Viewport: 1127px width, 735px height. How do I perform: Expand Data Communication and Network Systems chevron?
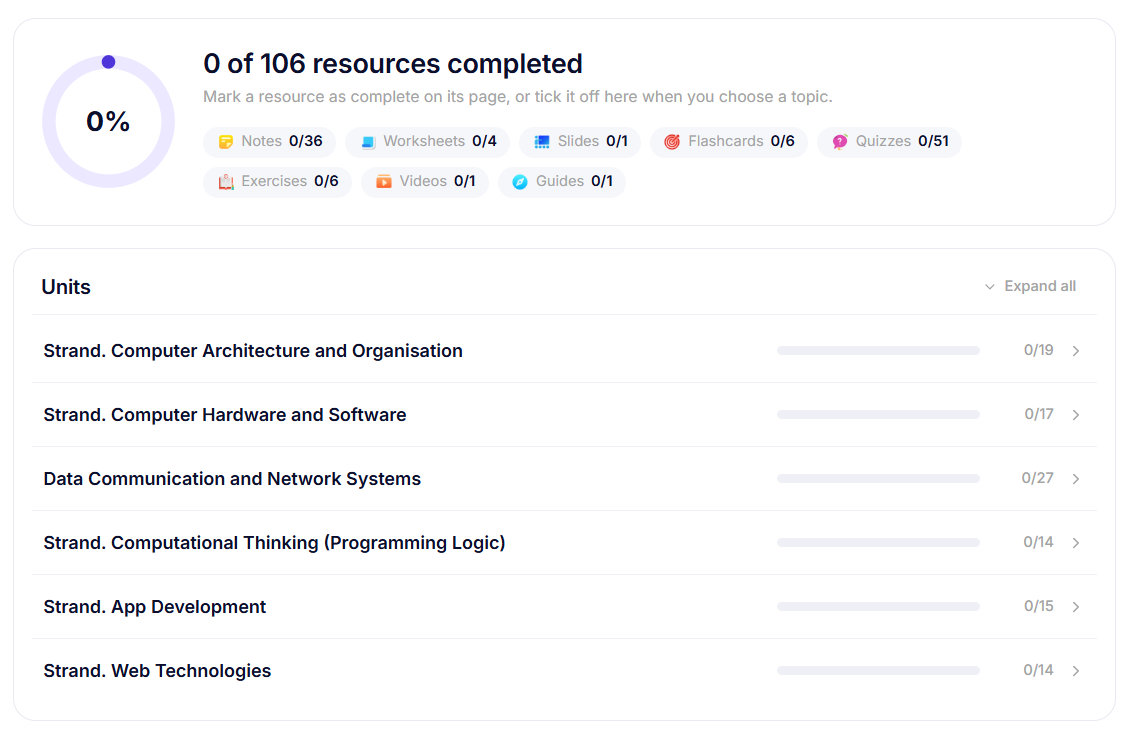coord(1076,479)
